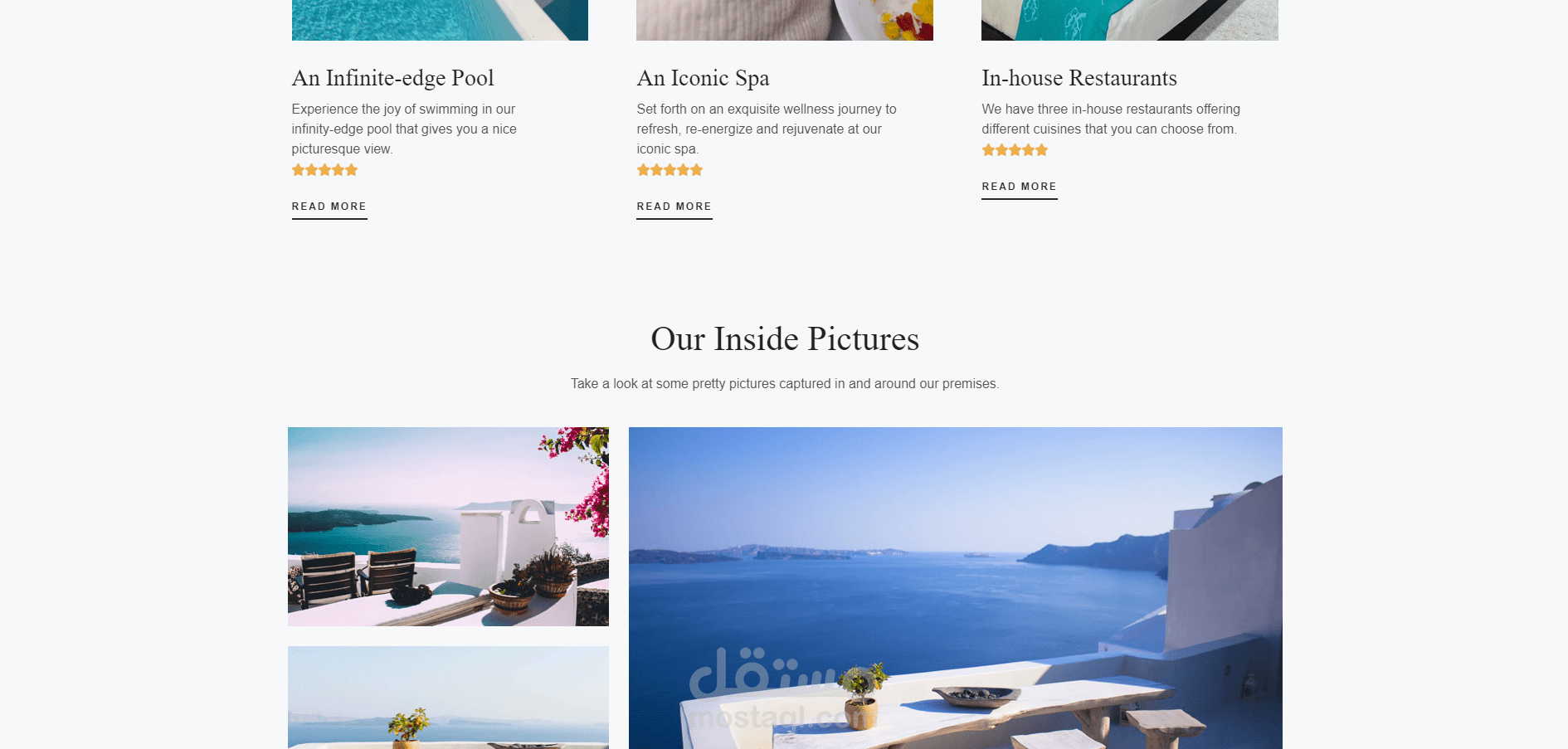This screenshot has width=1568, height=749.
Task: Open Read More for An Iconic Spa
Action: pyautogui.click(x=674, y=207)
